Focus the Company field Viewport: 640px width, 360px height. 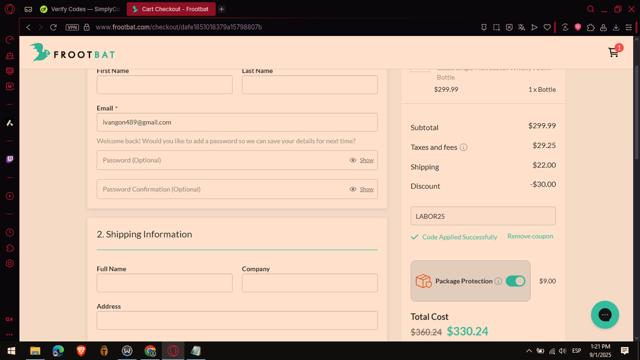(x=309, y=283)
